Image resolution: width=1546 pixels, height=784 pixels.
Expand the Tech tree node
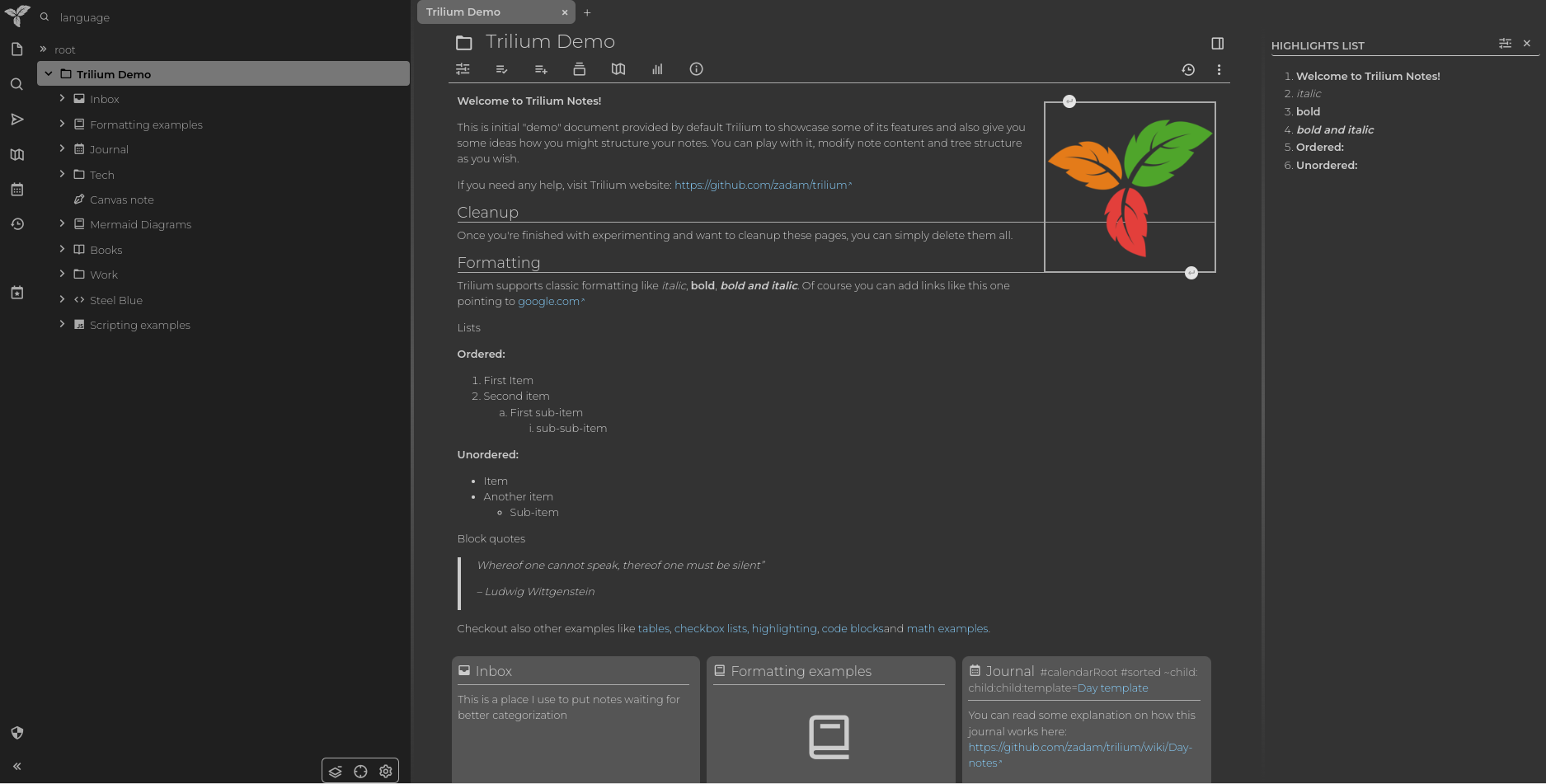click(62, 174)
